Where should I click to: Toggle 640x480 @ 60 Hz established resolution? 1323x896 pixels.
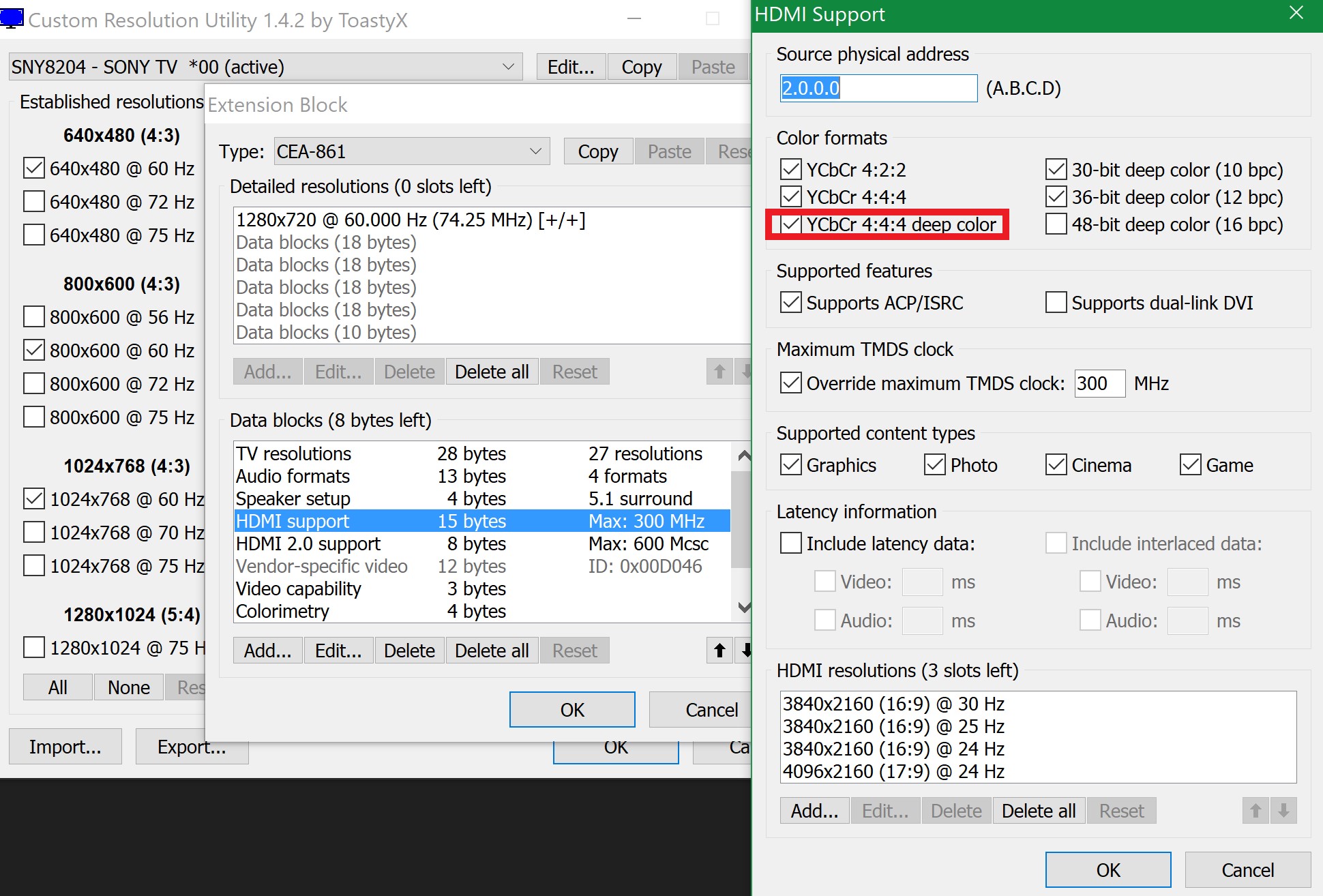33,168
